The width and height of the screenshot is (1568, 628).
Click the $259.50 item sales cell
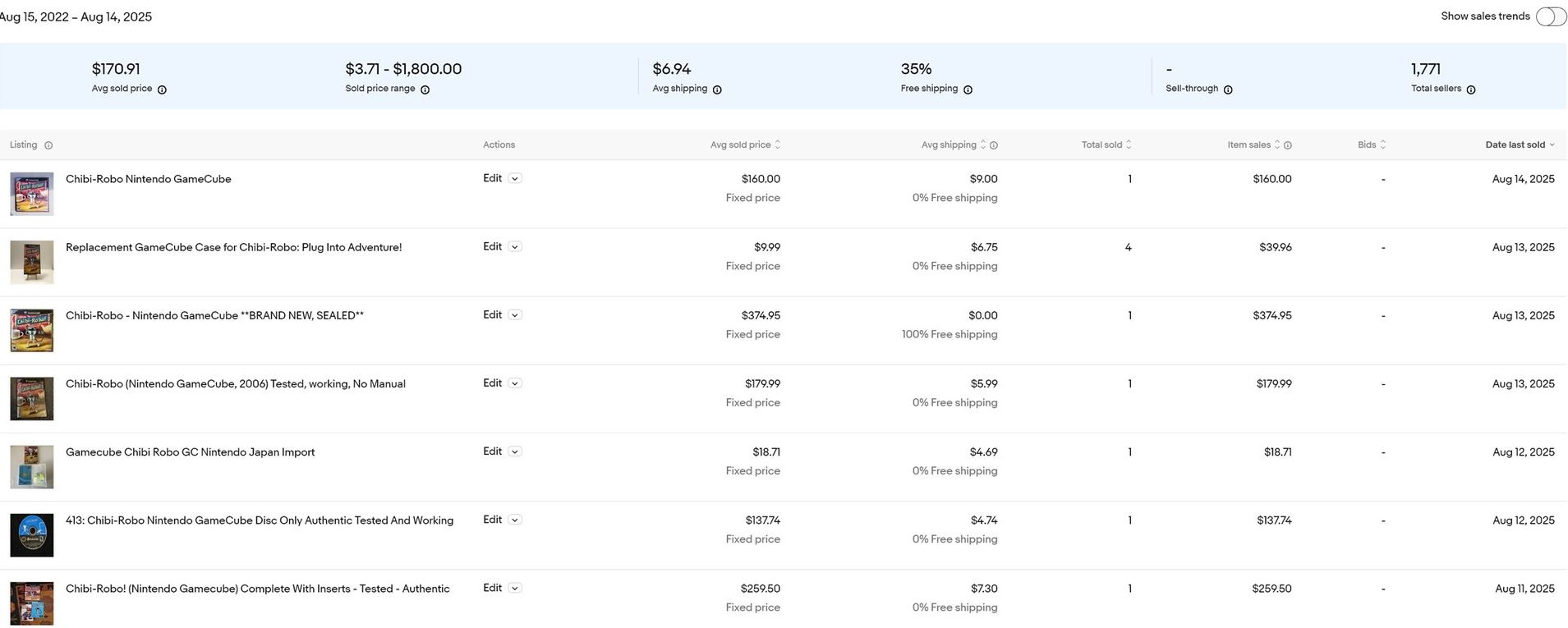click(x=1271, y=588)
